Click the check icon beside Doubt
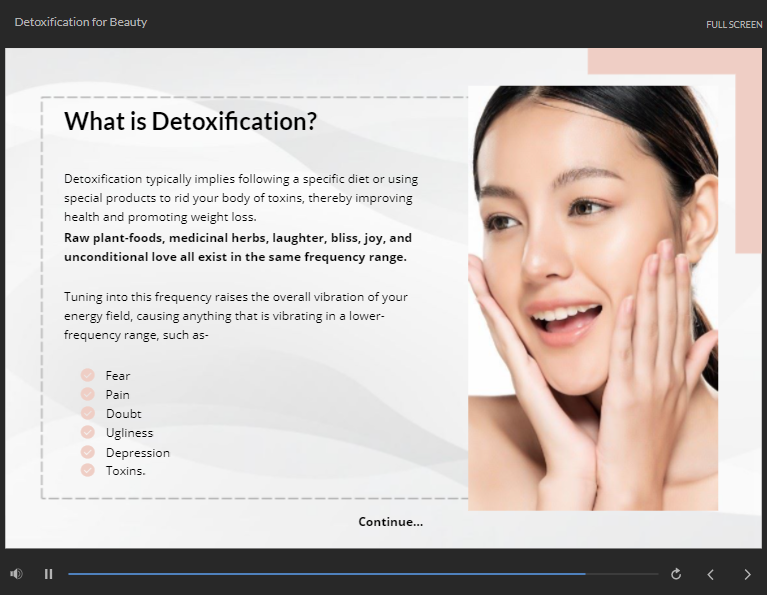The height and width of the screenshot is (595, 767). pyautogui.click(x=87, y=413)
